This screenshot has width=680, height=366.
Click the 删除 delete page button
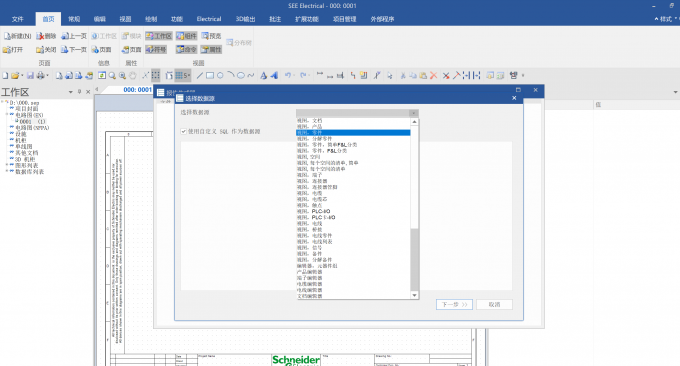tap(46, 36)
